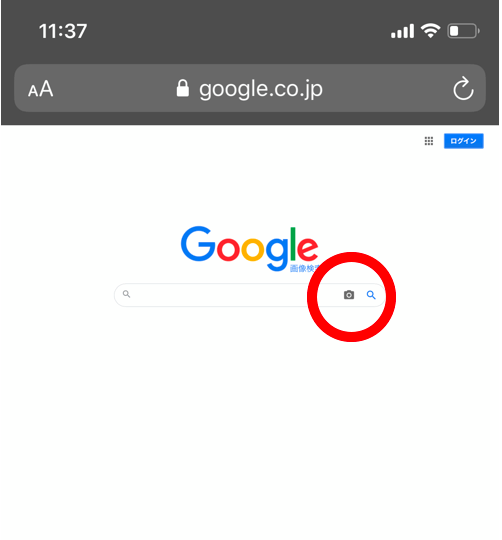Viewport: 502px width, 540px height.
Task: Select the google.co.jp URL text
Action: click(261, 89)
